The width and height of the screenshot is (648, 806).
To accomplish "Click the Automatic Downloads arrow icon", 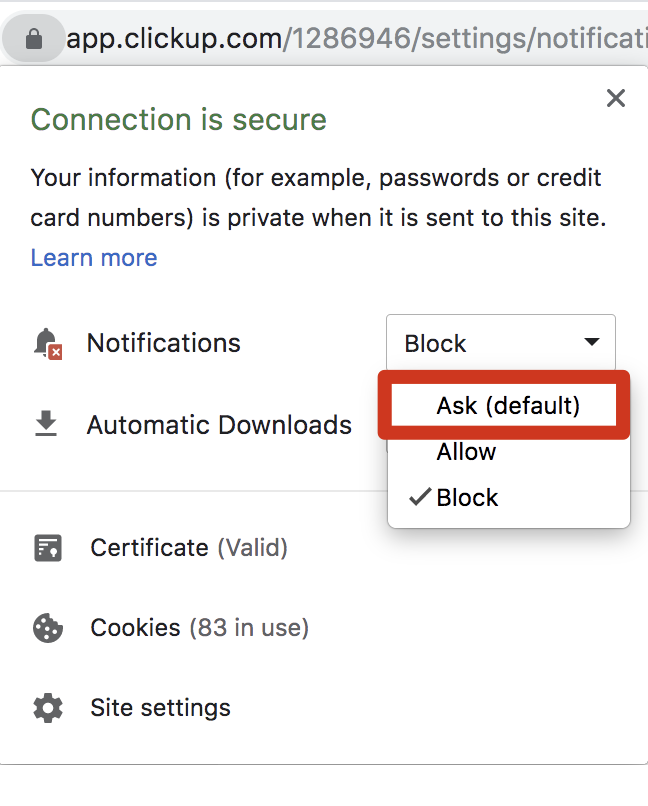I will click(x=46, y=424).
